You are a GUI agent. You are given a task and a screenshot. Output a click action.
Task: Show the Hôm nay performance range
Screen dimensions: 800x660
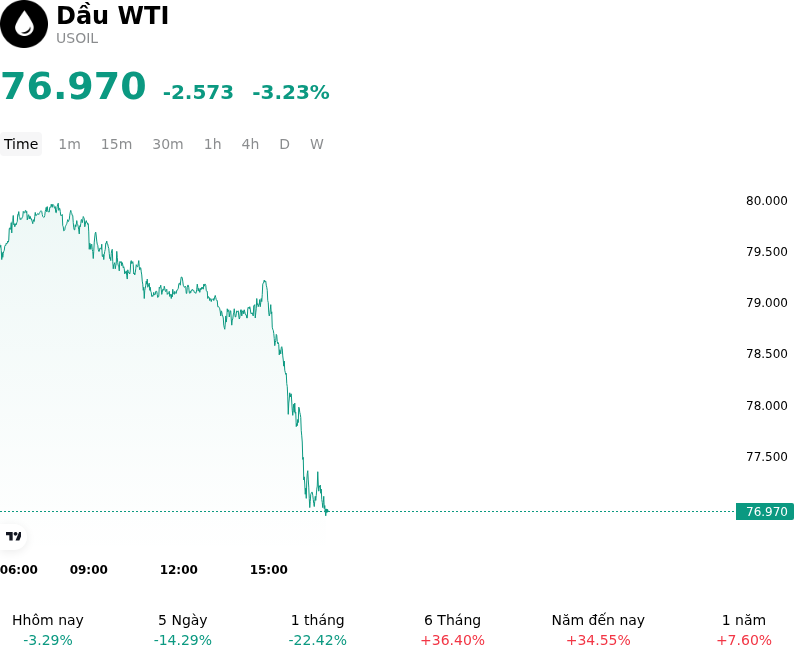[48, 630]
